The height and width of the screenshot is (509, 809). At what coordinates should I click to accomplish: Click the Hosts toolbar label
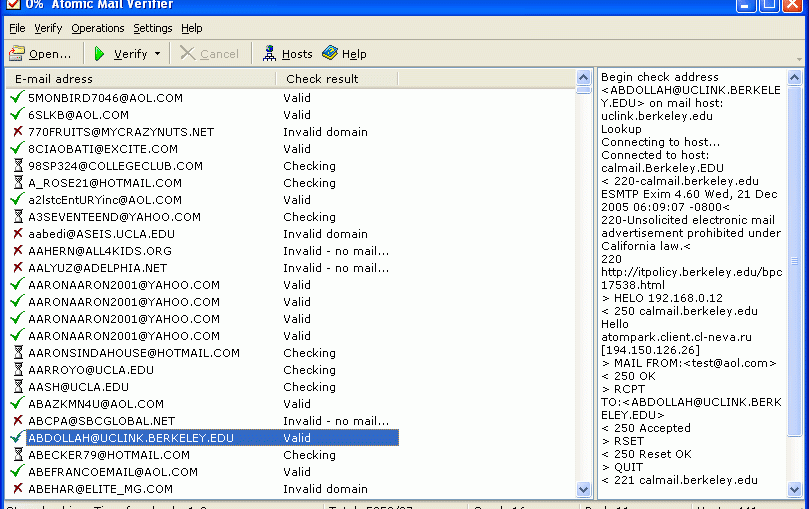click(x=297, y=54)
